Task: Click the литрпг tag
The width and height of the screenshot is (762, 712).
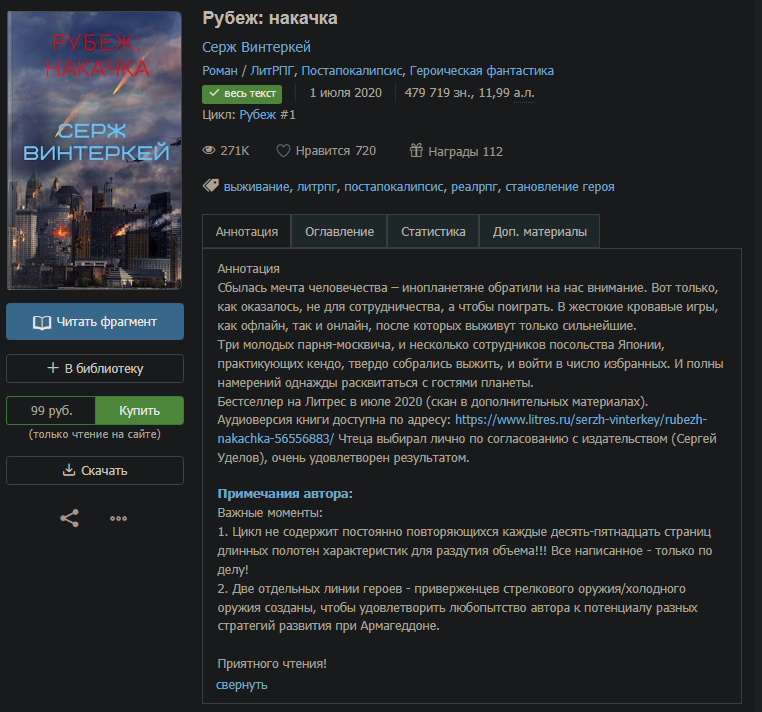Action: coord(316,187)
